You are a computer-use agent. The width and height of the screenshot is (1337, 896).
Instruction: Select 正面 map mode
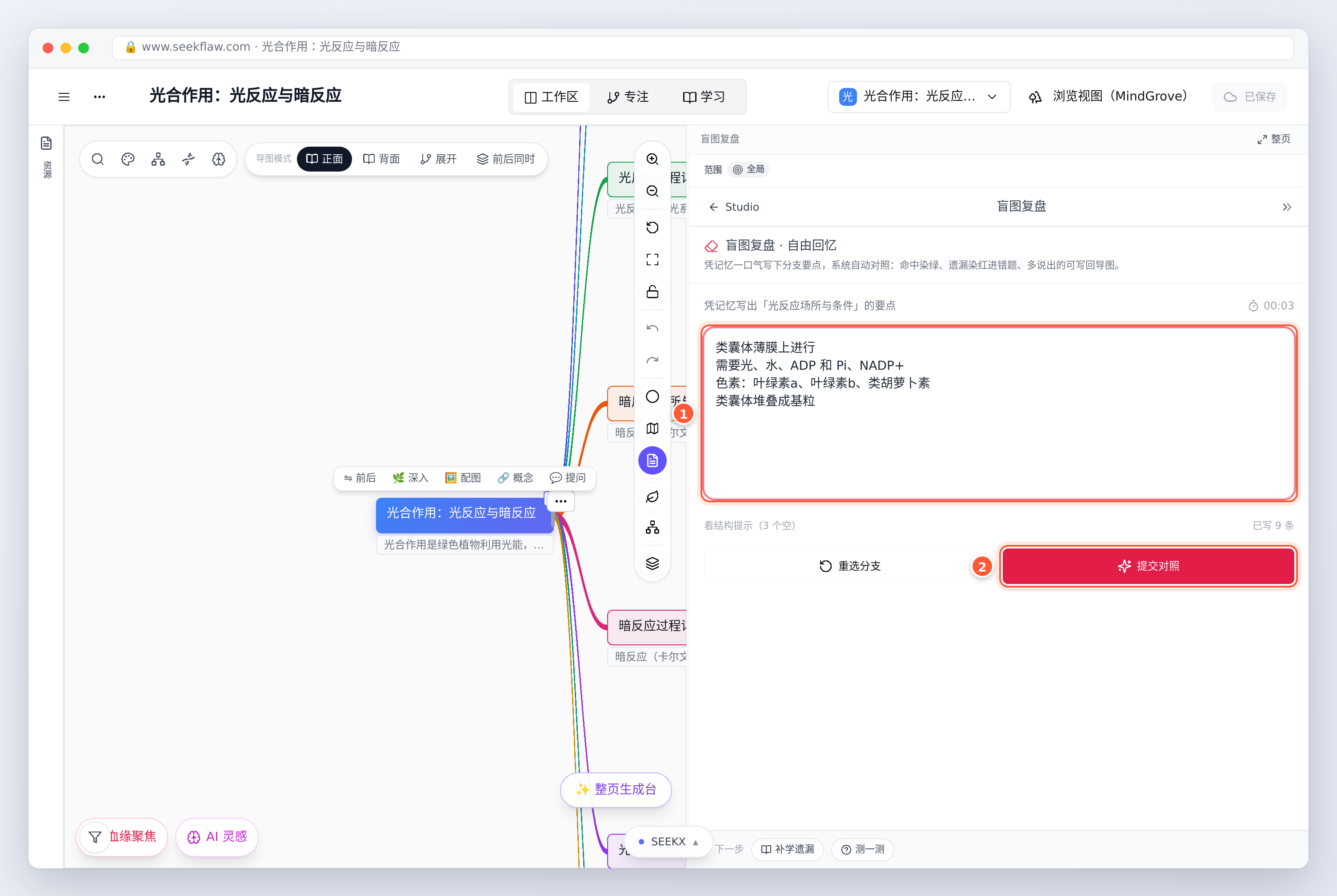click(x=324, y=160)
